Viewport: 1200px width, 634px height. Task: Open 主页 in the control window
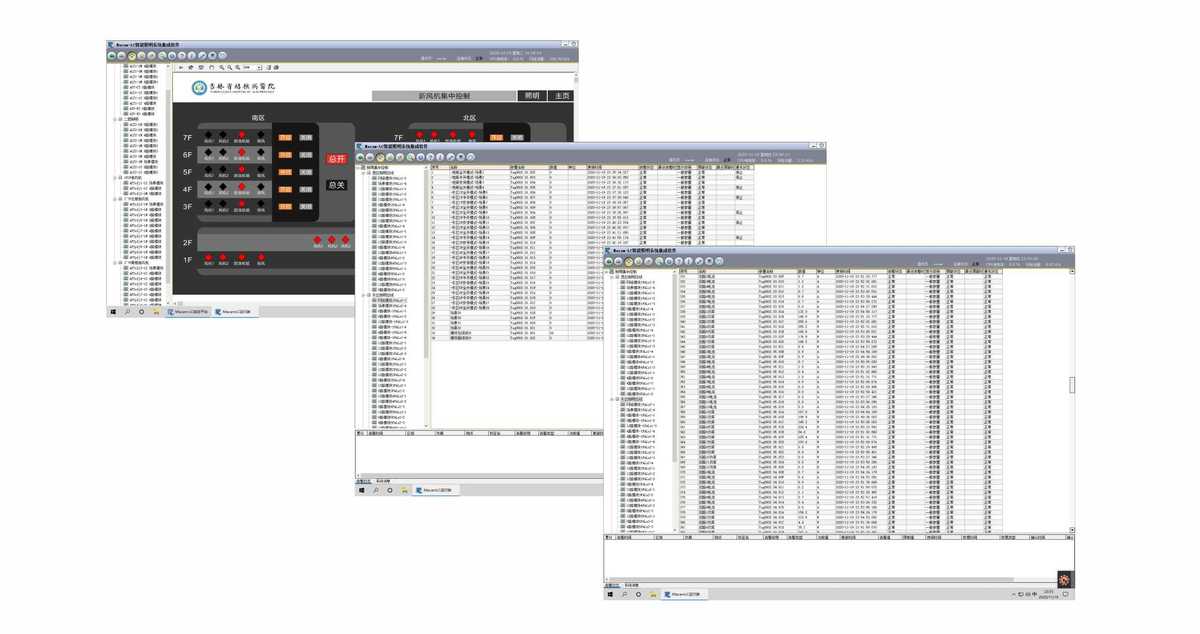click(x=561, y=96)
